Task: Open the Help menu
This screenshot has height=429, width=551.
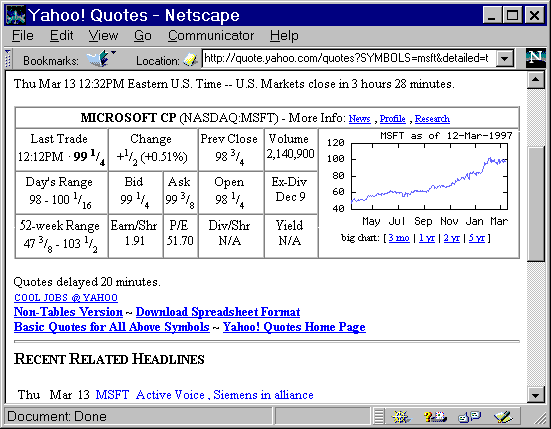Action: coord(284,35)
